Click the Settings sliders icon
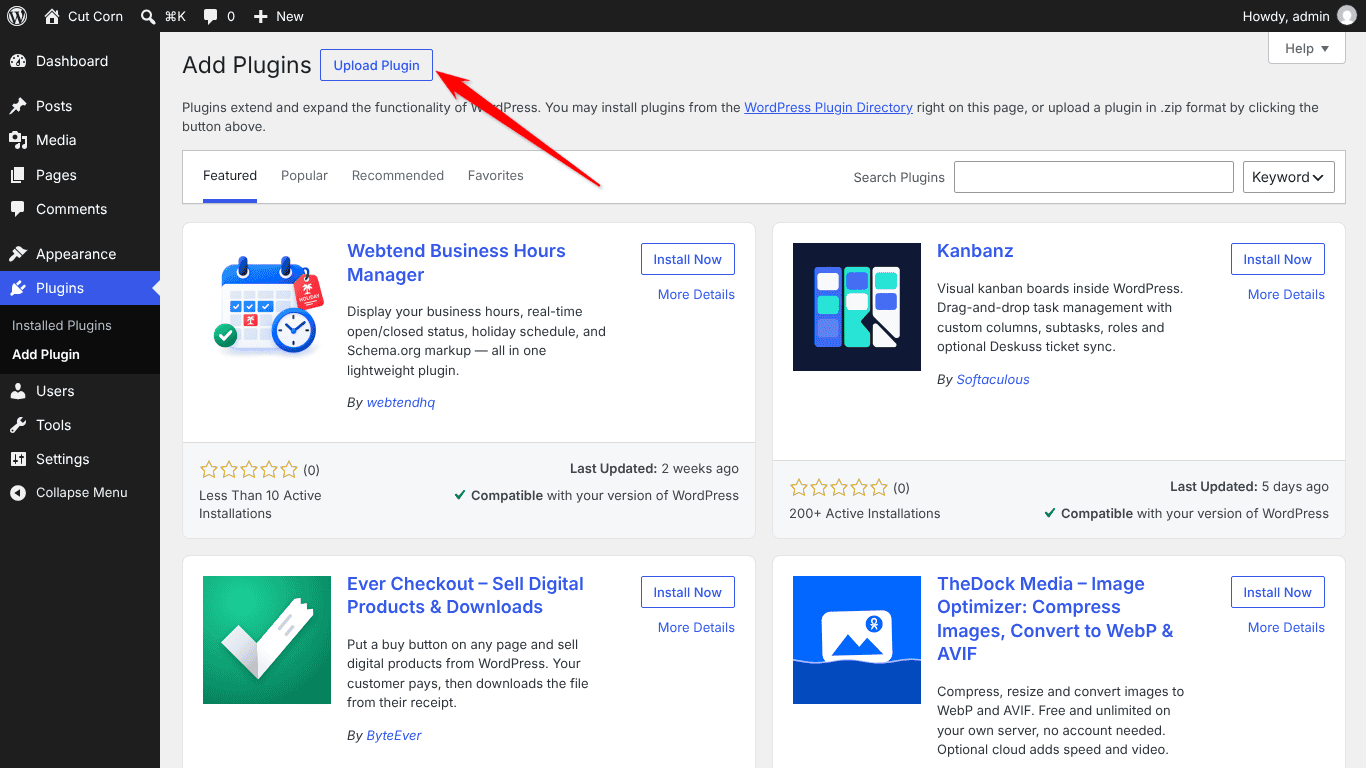Image resolution: width=1366 pixels, height=768 pixels. 18,459
